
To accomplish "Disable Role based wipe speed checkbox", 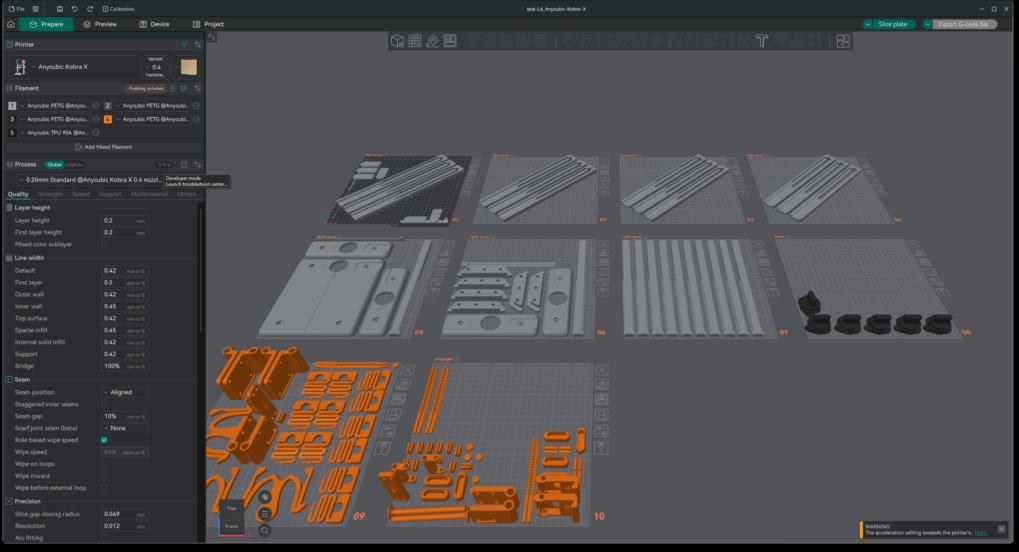I will (104, 440).
